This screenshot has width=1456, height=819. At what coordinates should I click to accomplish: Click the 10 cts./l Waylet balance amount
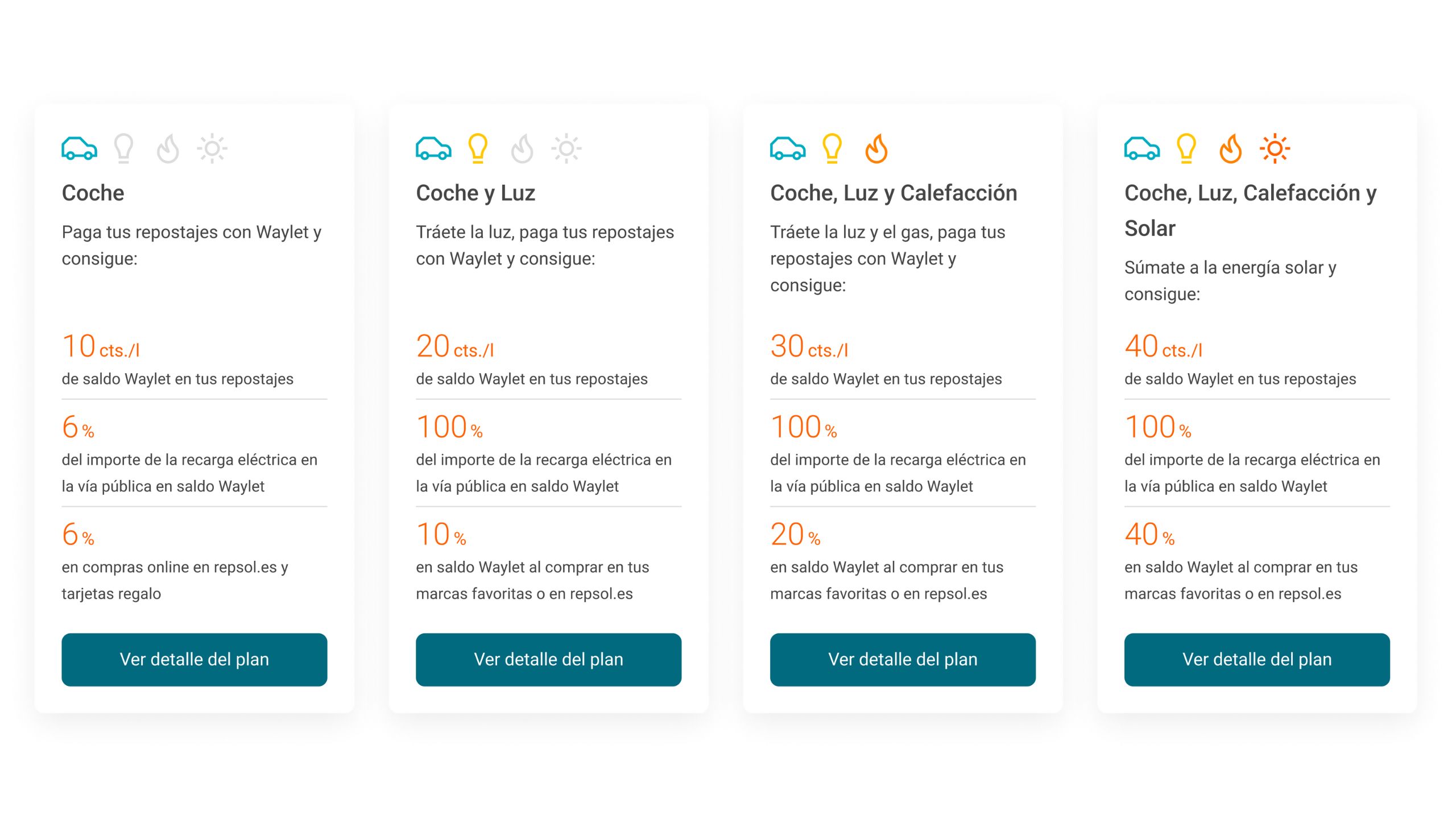click(101, 346)
